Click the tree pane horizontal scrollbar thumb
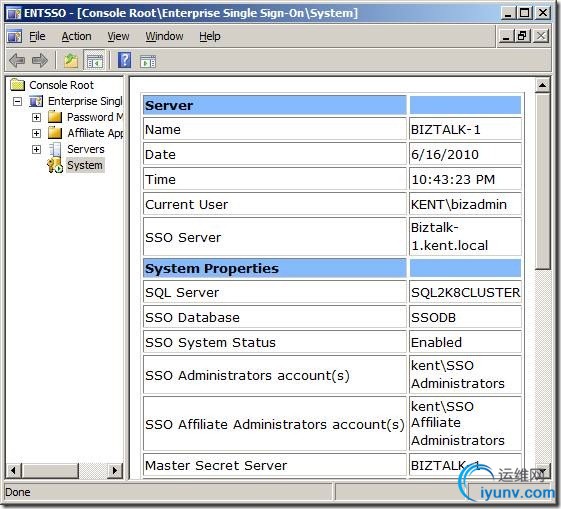The height and width of the screenshot is (509, 561). pyautogui.click(x=50, y=470)
